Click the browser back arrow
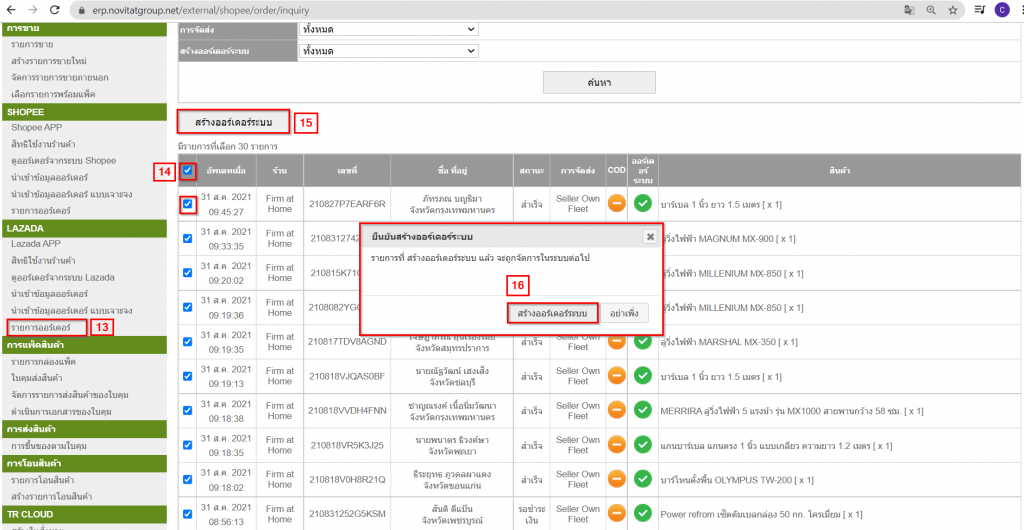This screenshot has height=530, width=1024. click(x=12, y=10)
